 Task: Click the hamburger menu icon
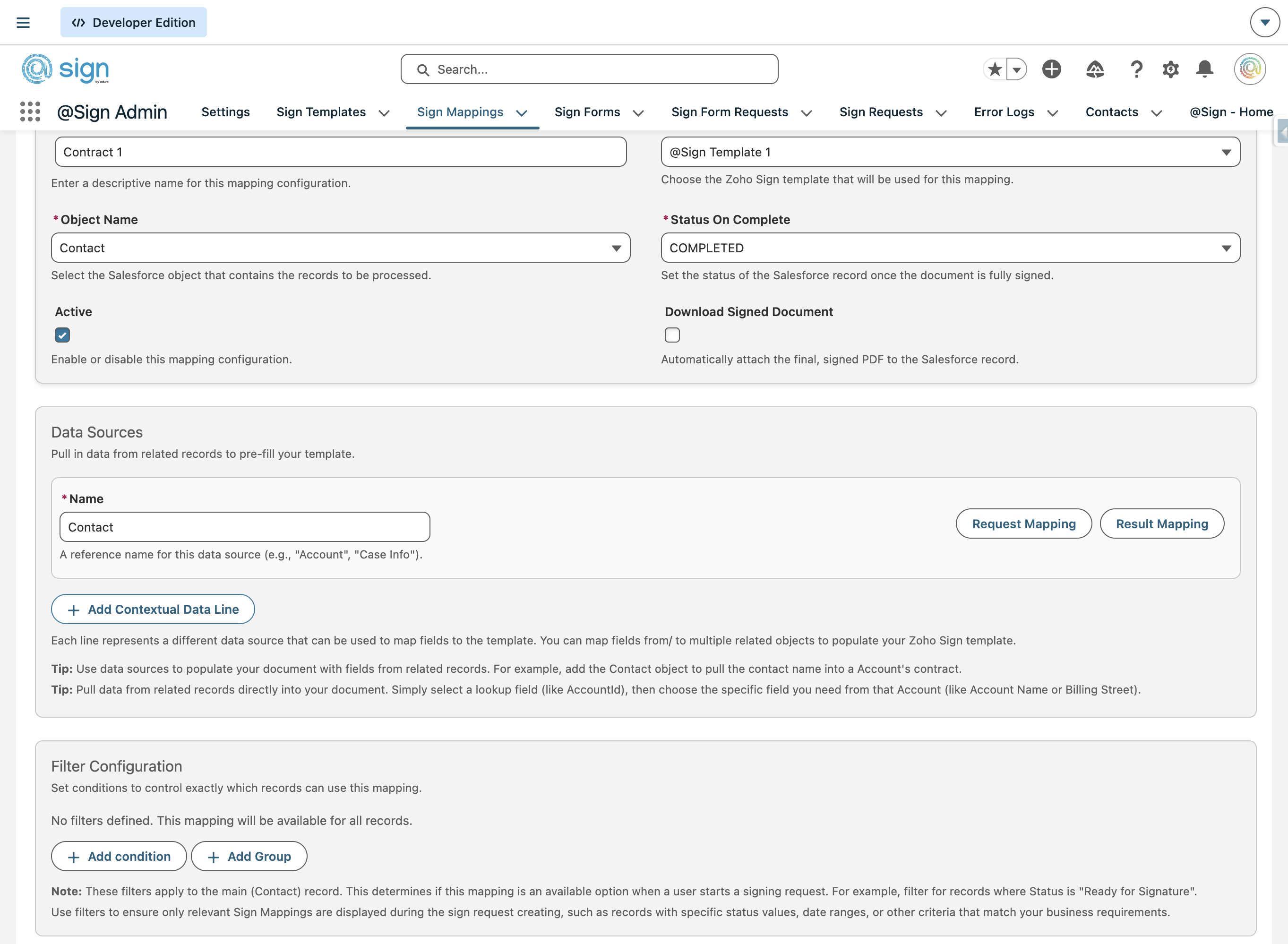coord(23,23)
